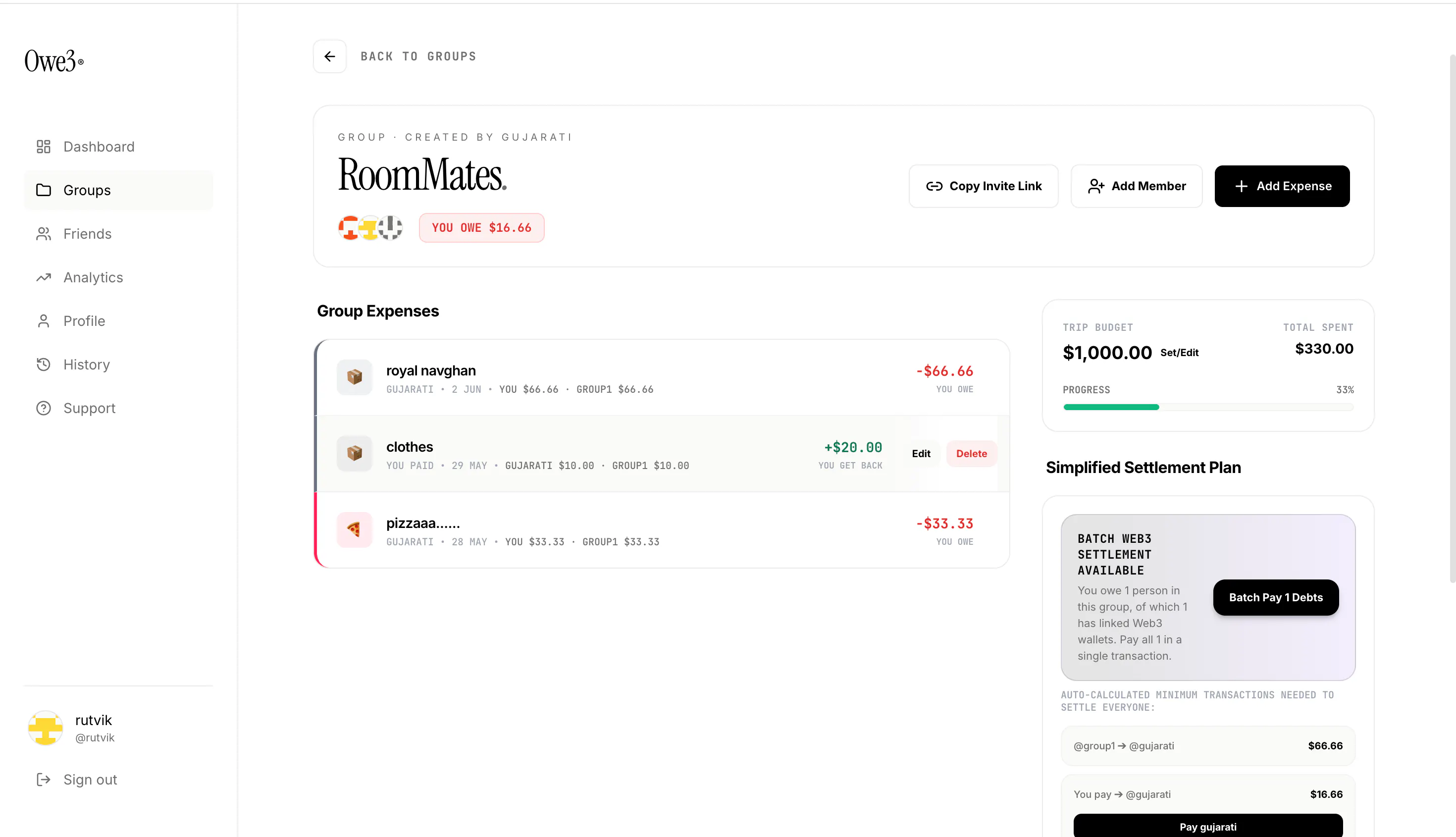Click the +$20.00 amount

853,447
